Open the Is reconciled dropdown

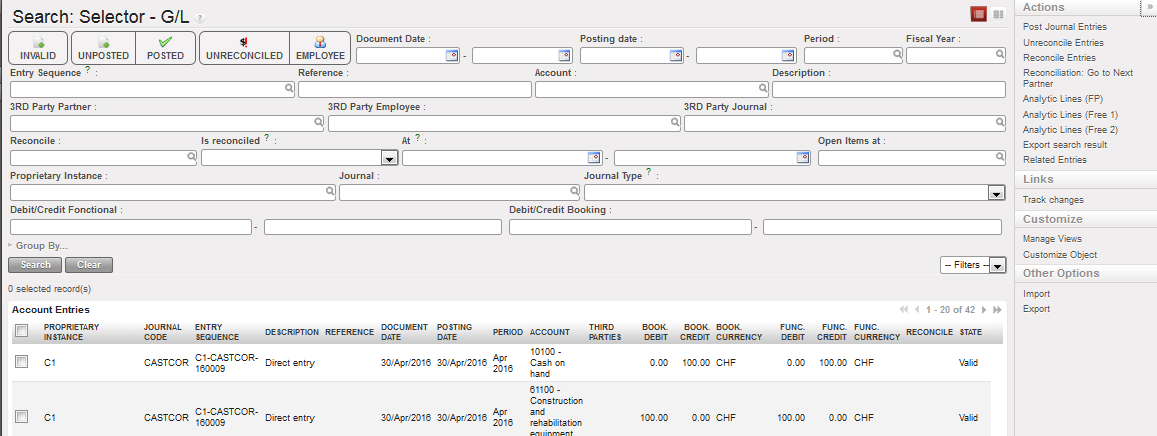(389, 158)
